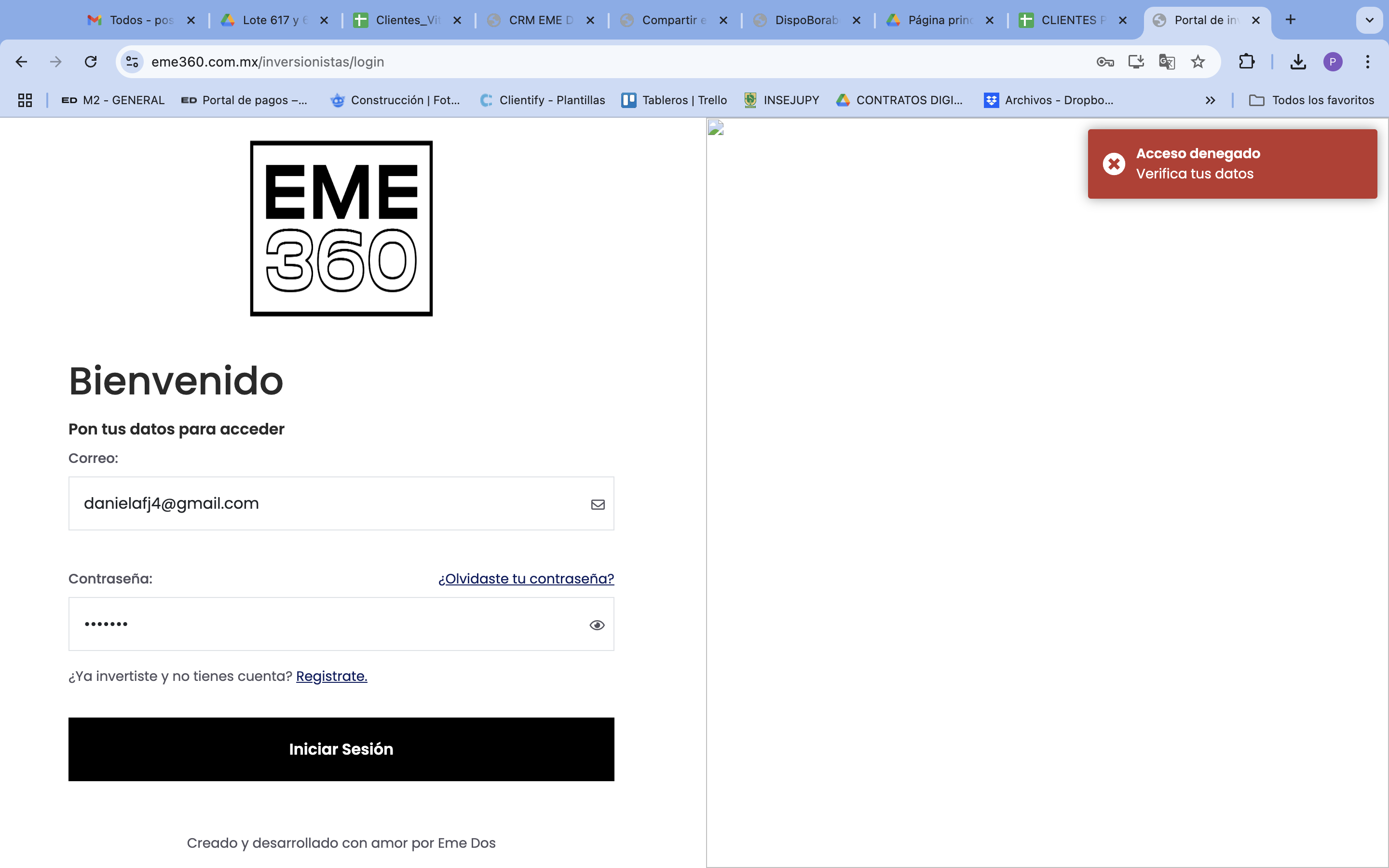Click the Regístrate link

331,676
